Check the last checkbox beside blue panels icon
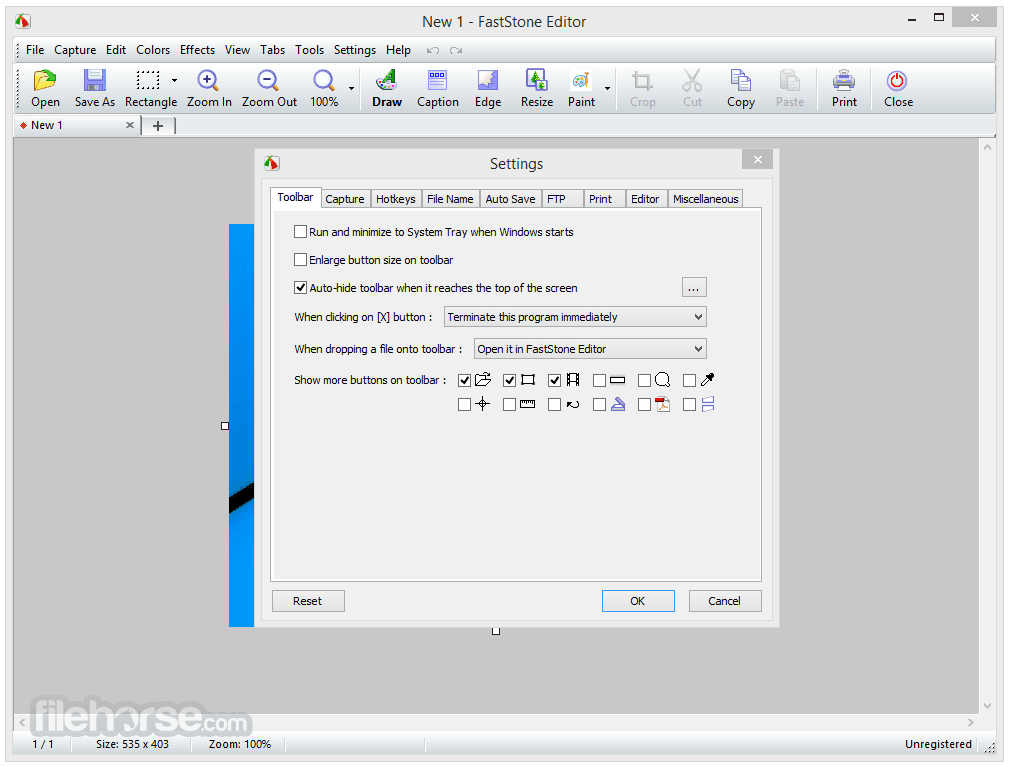The image size is (1009, 767). tap(689, 405)
